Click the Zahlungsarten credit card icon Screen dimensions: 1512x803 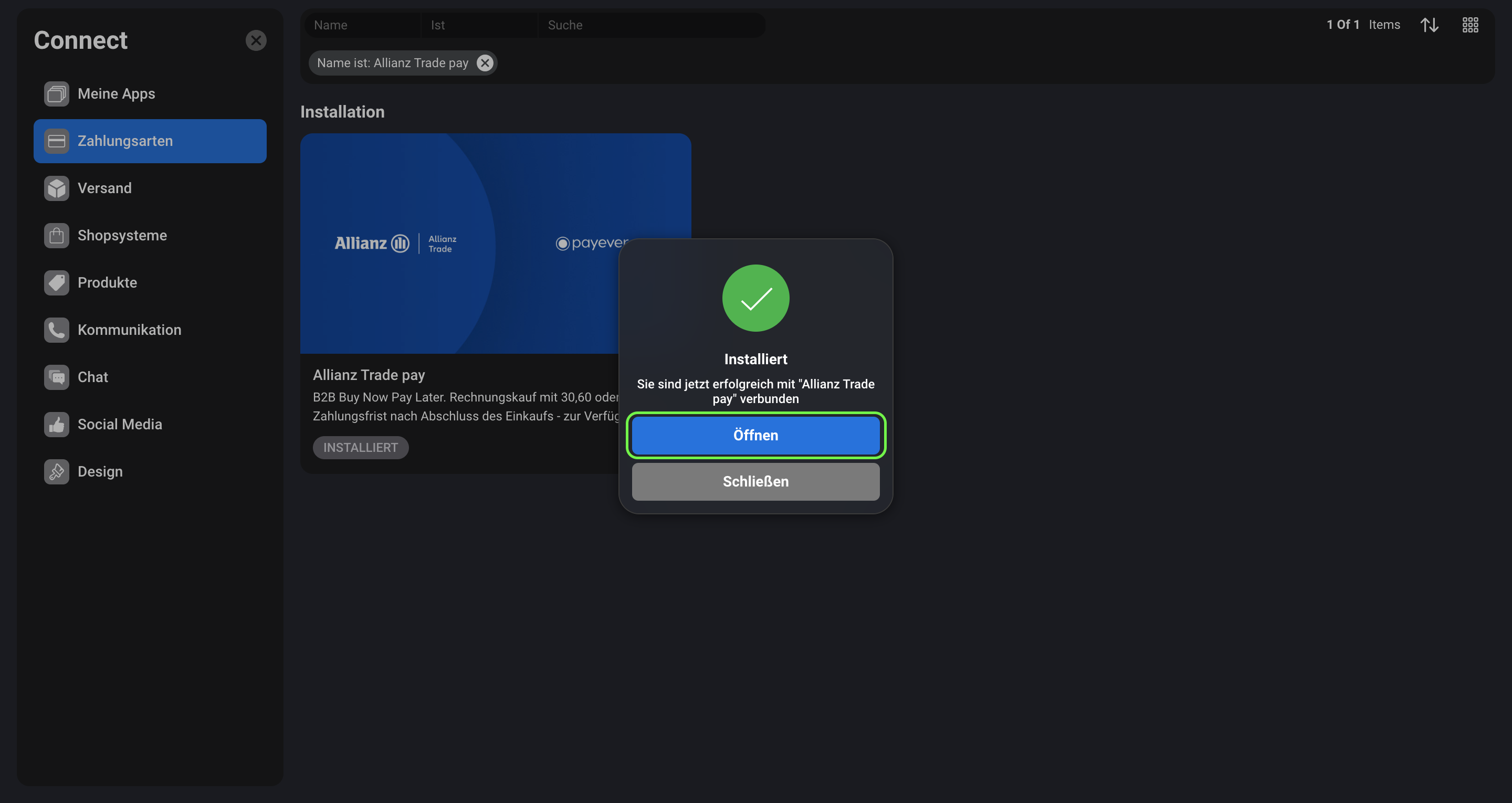tap(56, 141)
